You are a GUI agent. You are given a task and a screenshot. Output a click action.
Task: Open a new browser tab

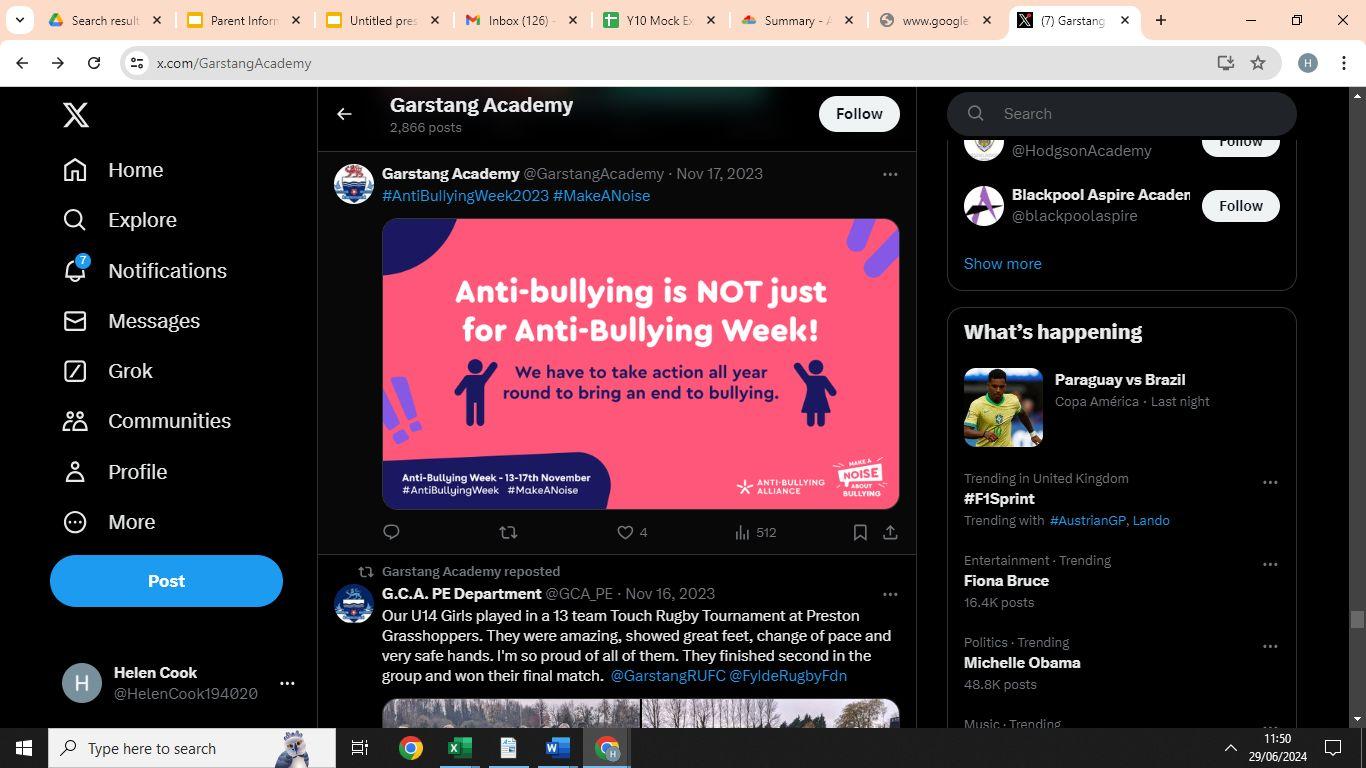point(1161,20)
